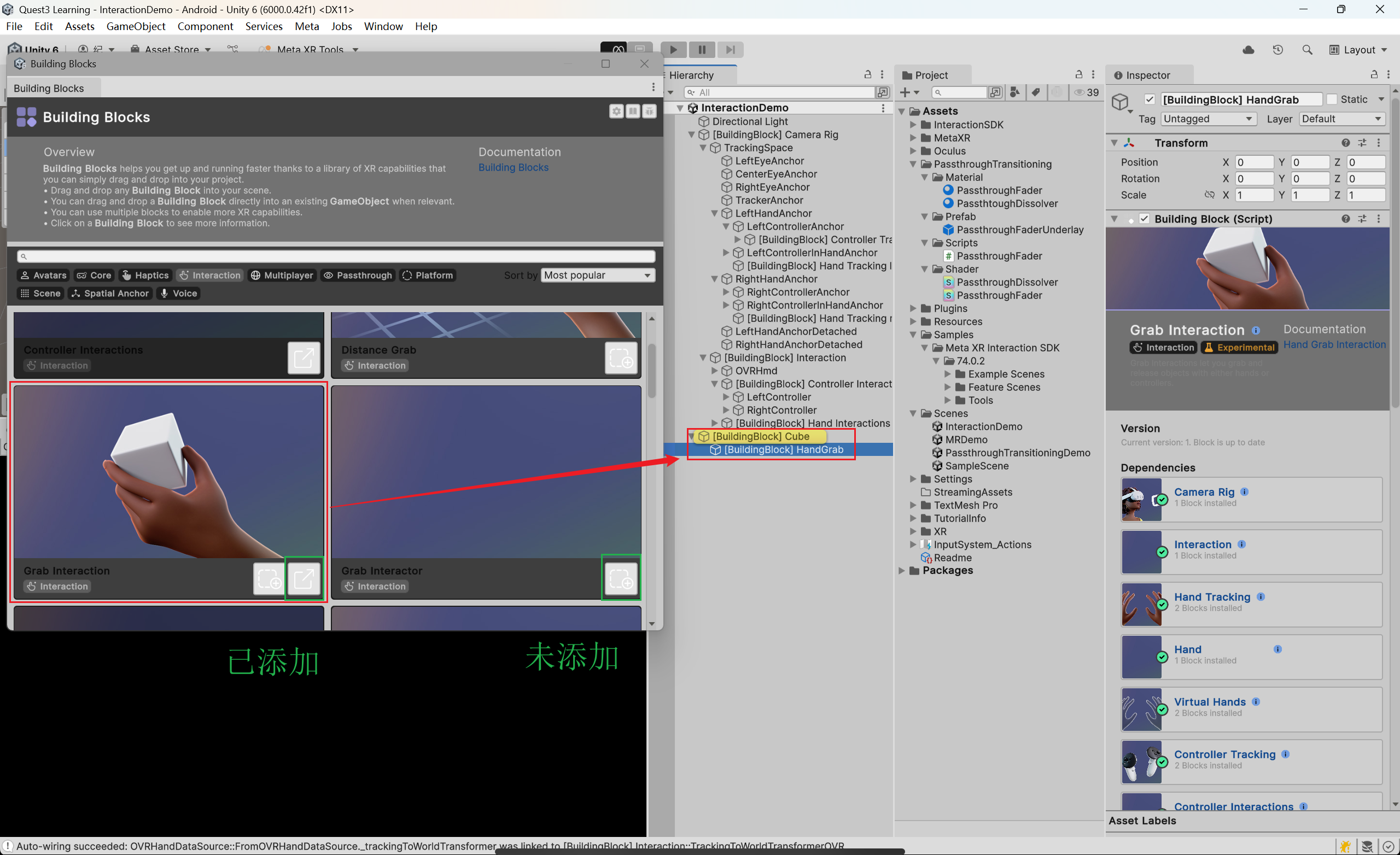Image resolution: width=1400 pixels, height=855 pixels.
Task: Click the Hierarchy search field
Action: [779, 92]
